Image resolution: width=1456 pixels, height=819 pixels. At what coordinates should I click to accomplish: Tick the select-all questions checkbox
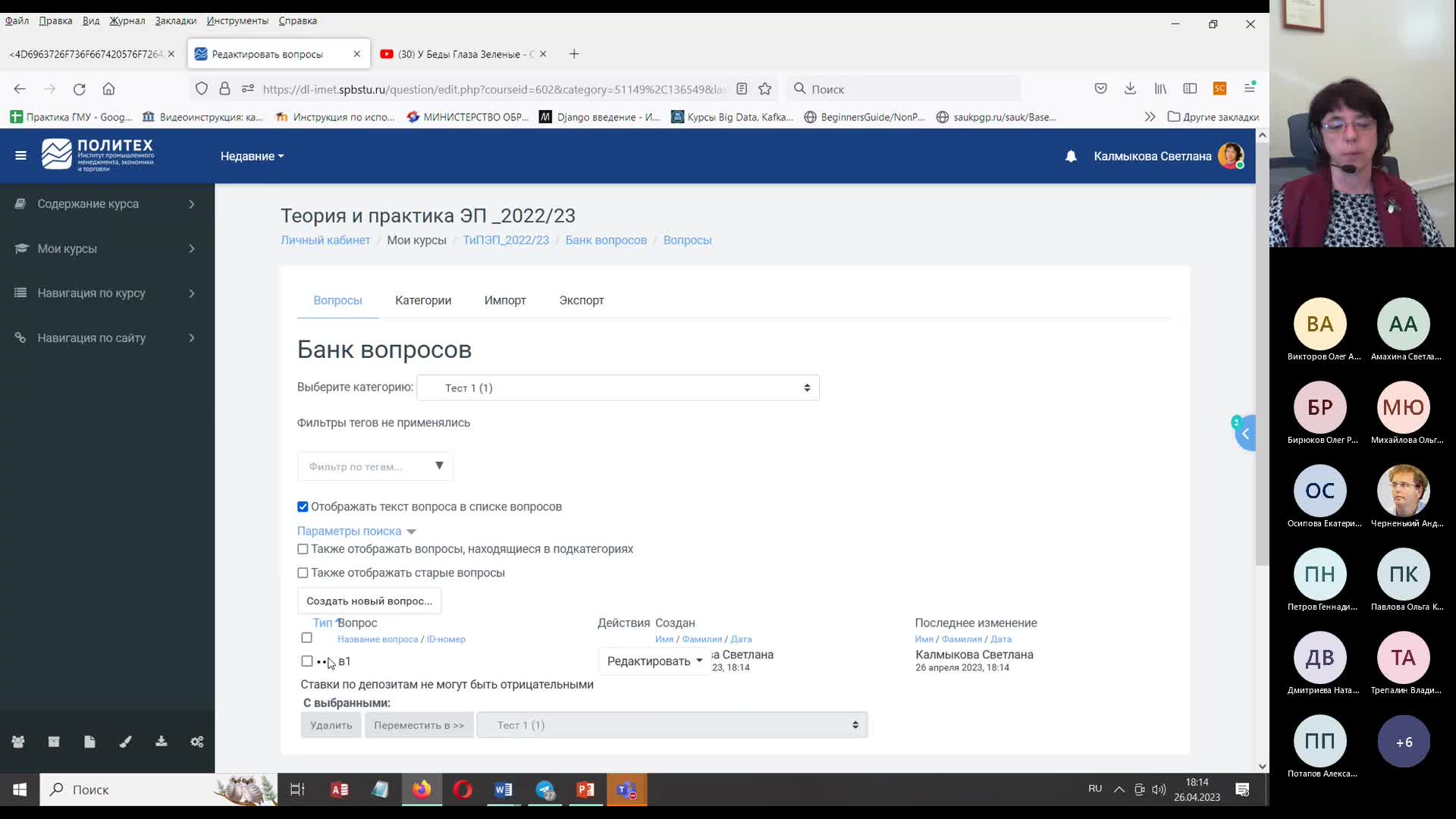click(x=306, y=638)
